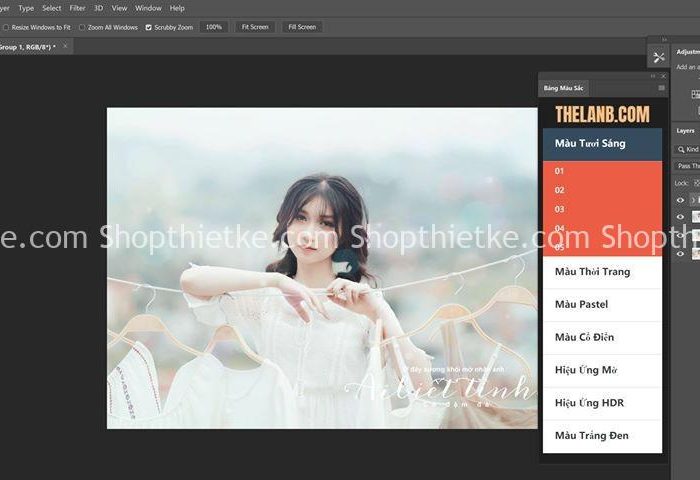Expand the Màu Thời Trang section
The image size is (700, 480).
(x=602, y=272)
